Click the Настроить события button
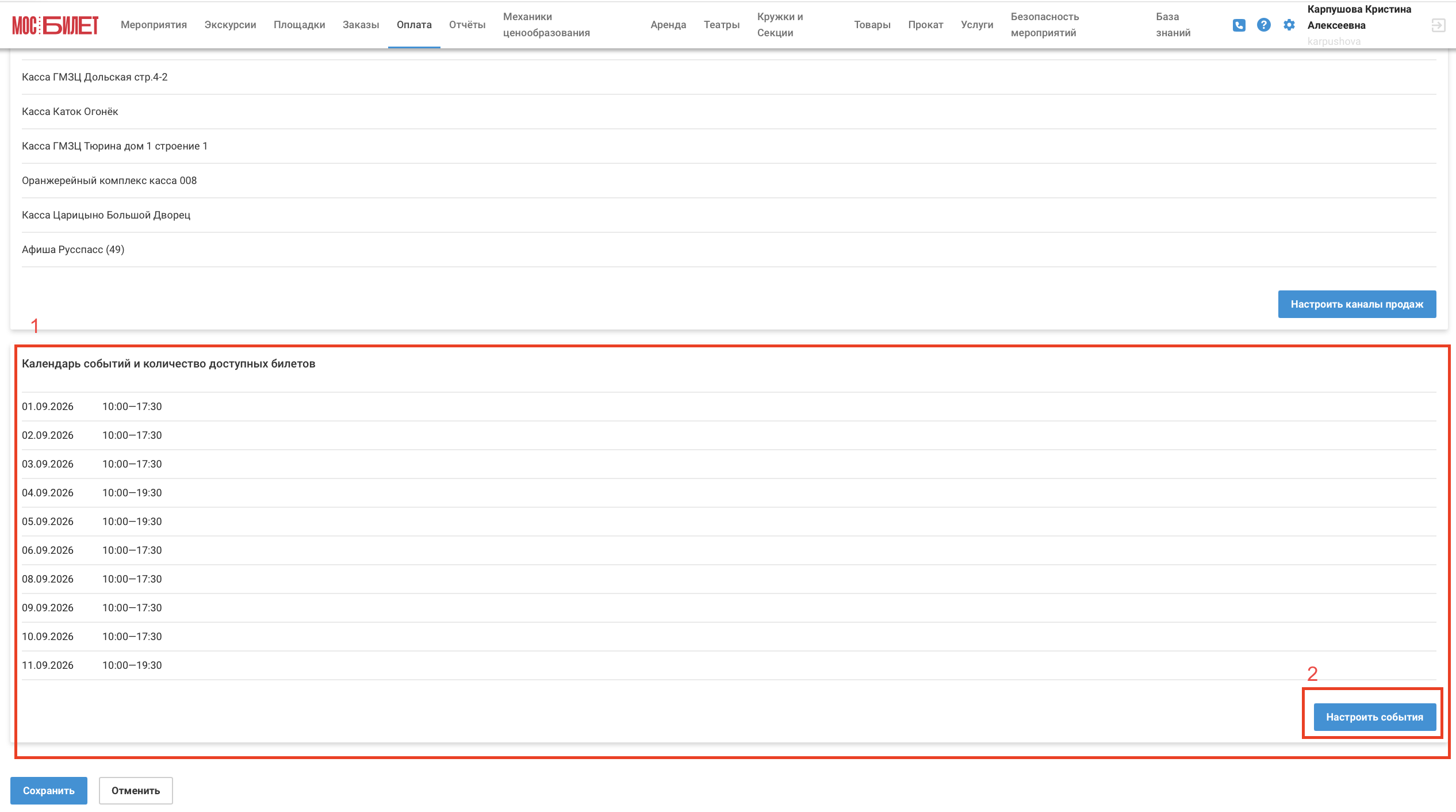This screenshot has width=1456, height=812. pyautogui.click(x=1374, y=717)
